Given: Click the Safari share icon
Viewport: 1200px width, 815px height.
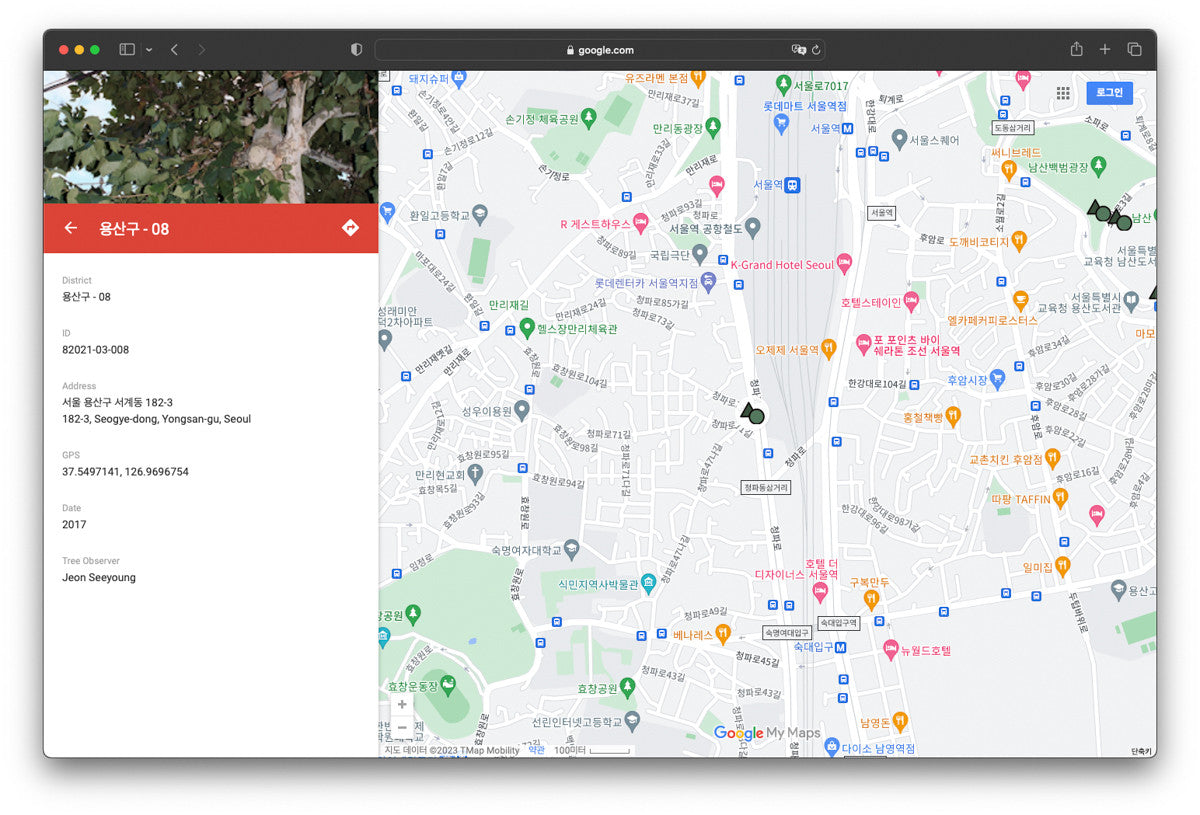Looking at the screenshot, I should coord(1076,49).
